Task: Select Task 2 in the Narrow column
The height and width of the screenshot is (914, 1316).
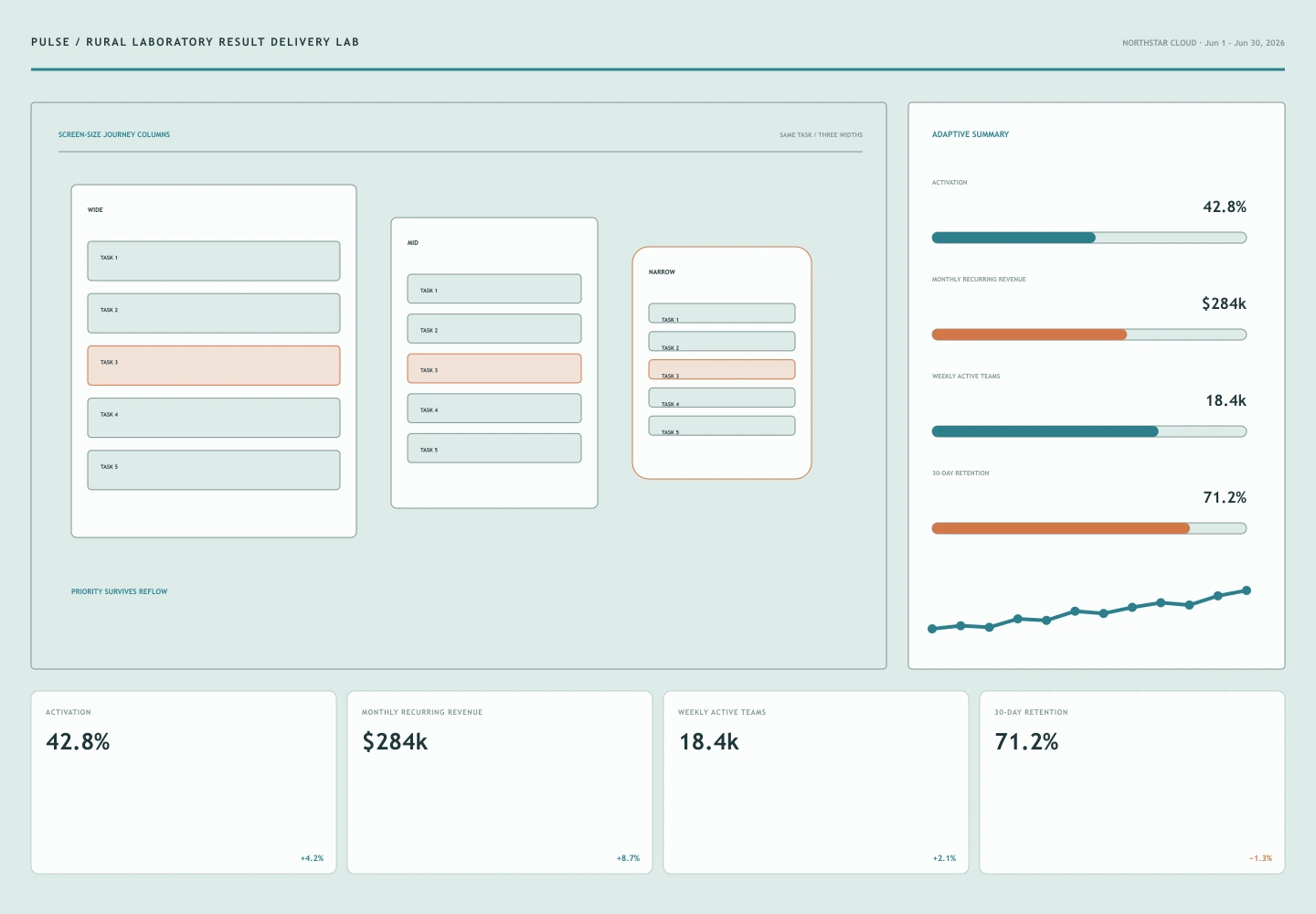Action: pyautogui.click(x=722, y=341)
